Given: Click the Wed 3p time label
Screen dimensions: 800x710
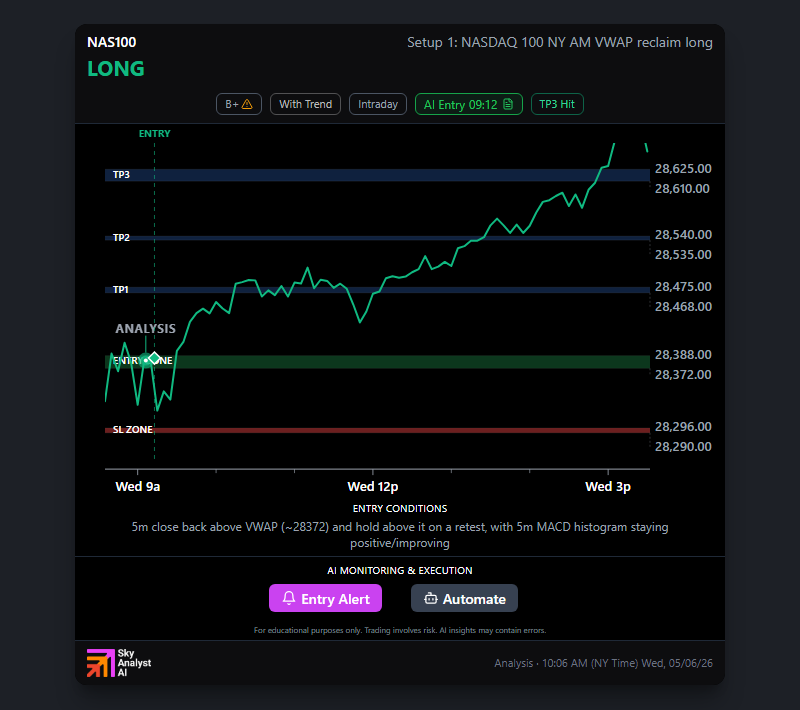Looking at the screenshot, I should coord(608,487).
